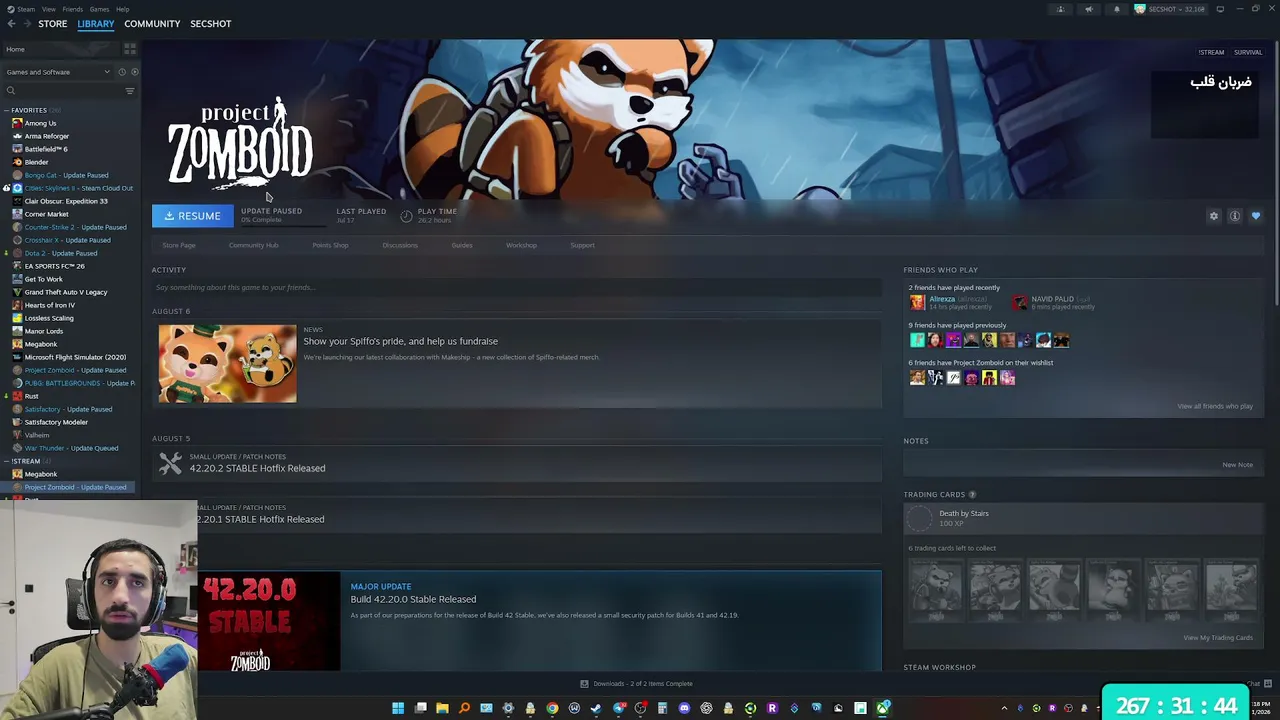
Task: Open the Discussions link
Action: (x=400, y=245)
